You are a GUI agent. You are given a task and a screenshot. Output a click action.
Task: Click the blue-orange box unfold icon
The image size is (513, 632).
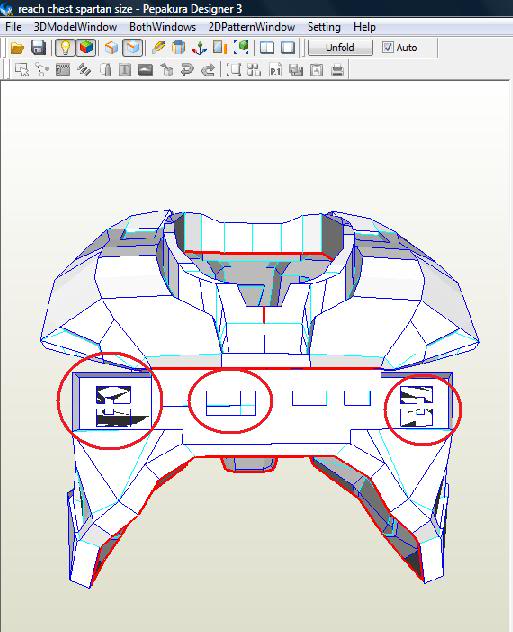179,48
